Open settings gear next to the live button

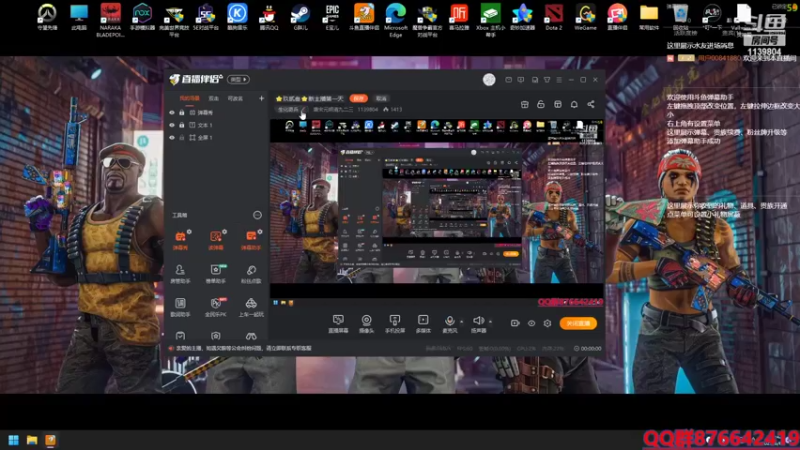[547, 323]
